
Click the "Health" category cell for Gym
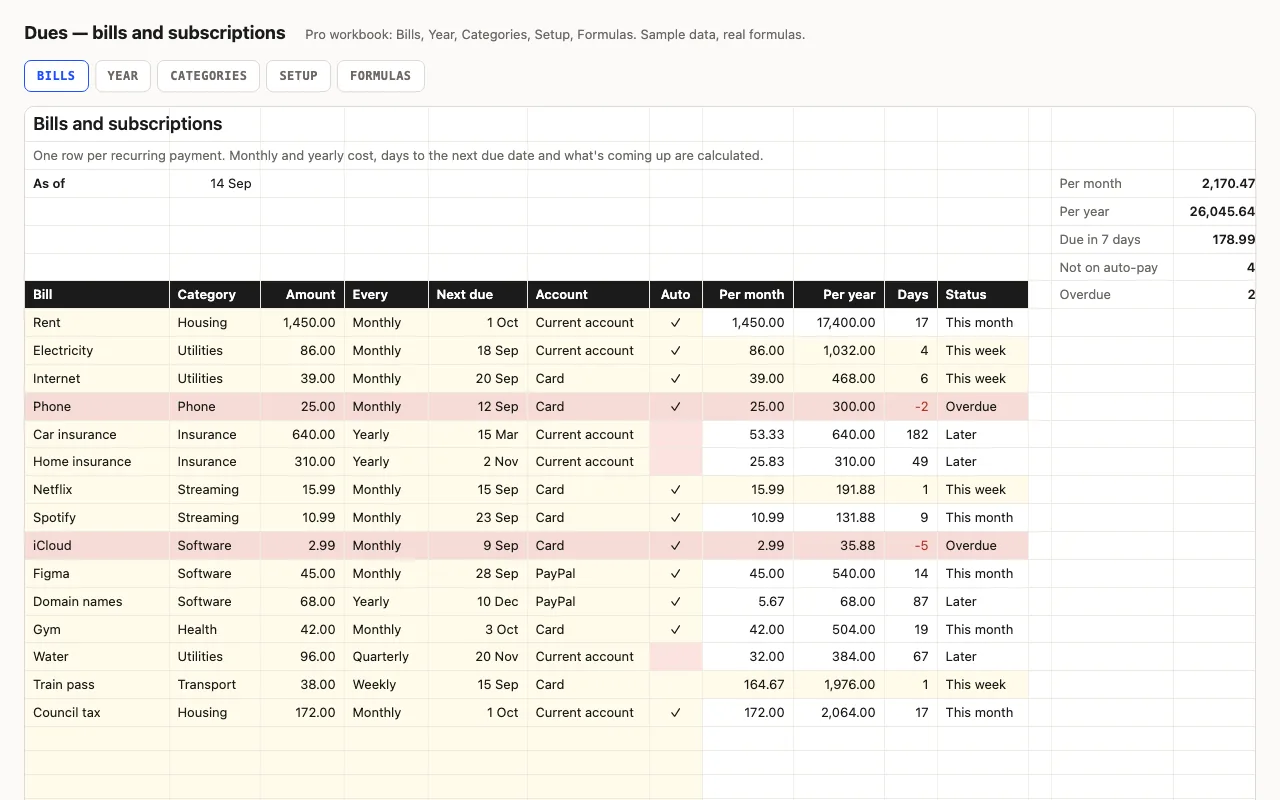pos(215,630)
